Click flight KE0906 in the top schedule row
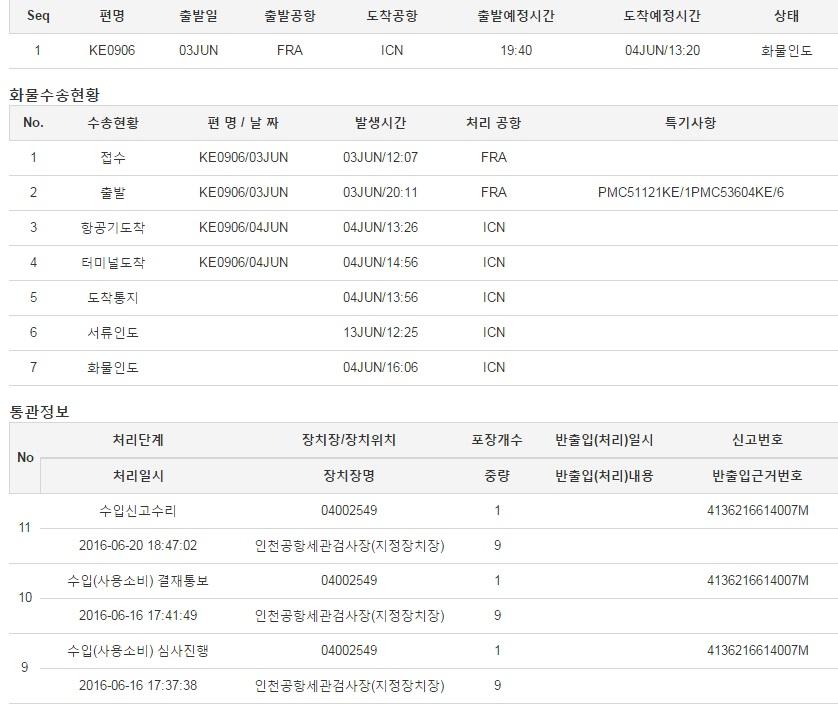 pos(112,50)
